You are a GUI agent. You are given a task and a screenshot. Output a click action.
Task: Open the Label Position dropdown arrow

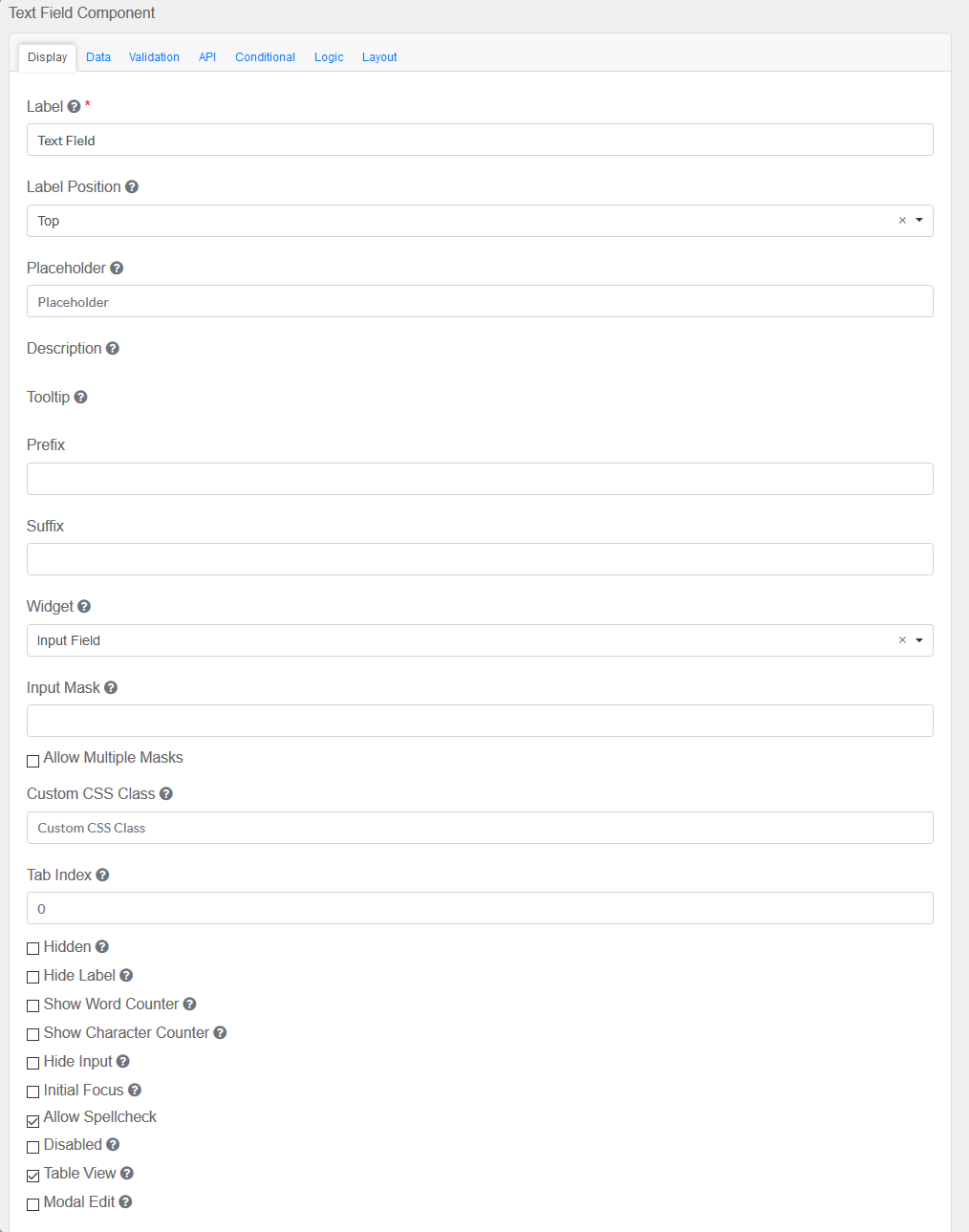coord(919,221)
